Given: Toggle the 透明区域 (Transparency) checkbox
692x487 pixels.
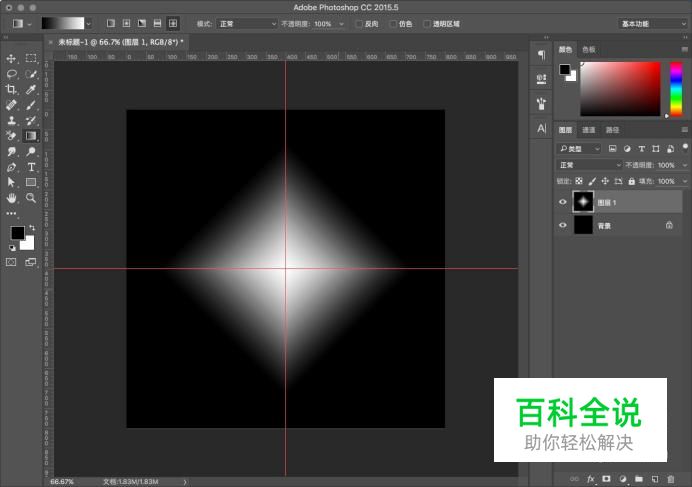Looking at the screenshot, I should pos(427,23).
